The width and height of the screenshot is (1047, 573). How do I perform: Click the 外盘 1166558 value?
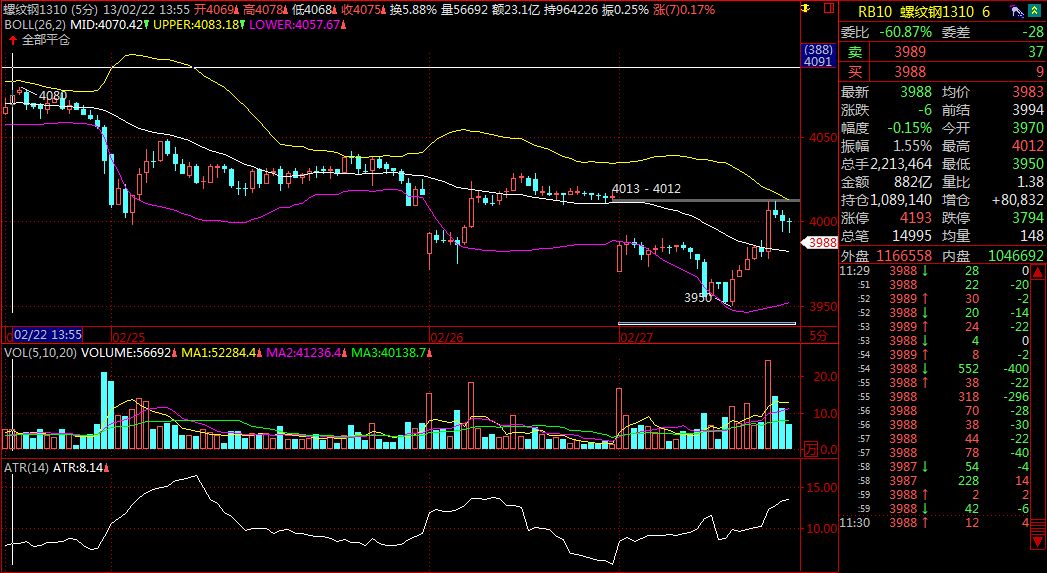(x=905, y=256)
